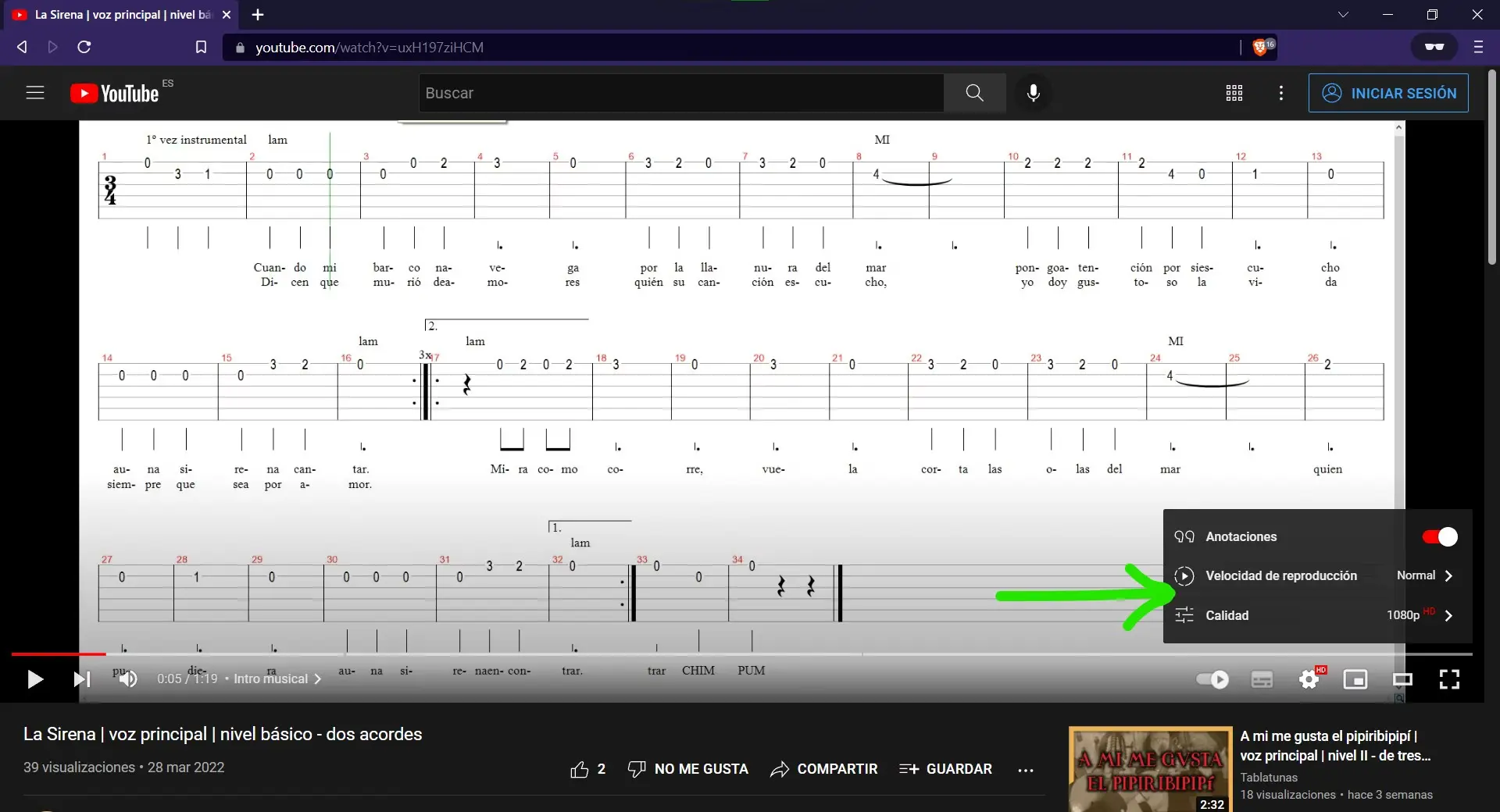
Task: Open the Velocidad de reproducción submenu
Action: pos(1317,576)
